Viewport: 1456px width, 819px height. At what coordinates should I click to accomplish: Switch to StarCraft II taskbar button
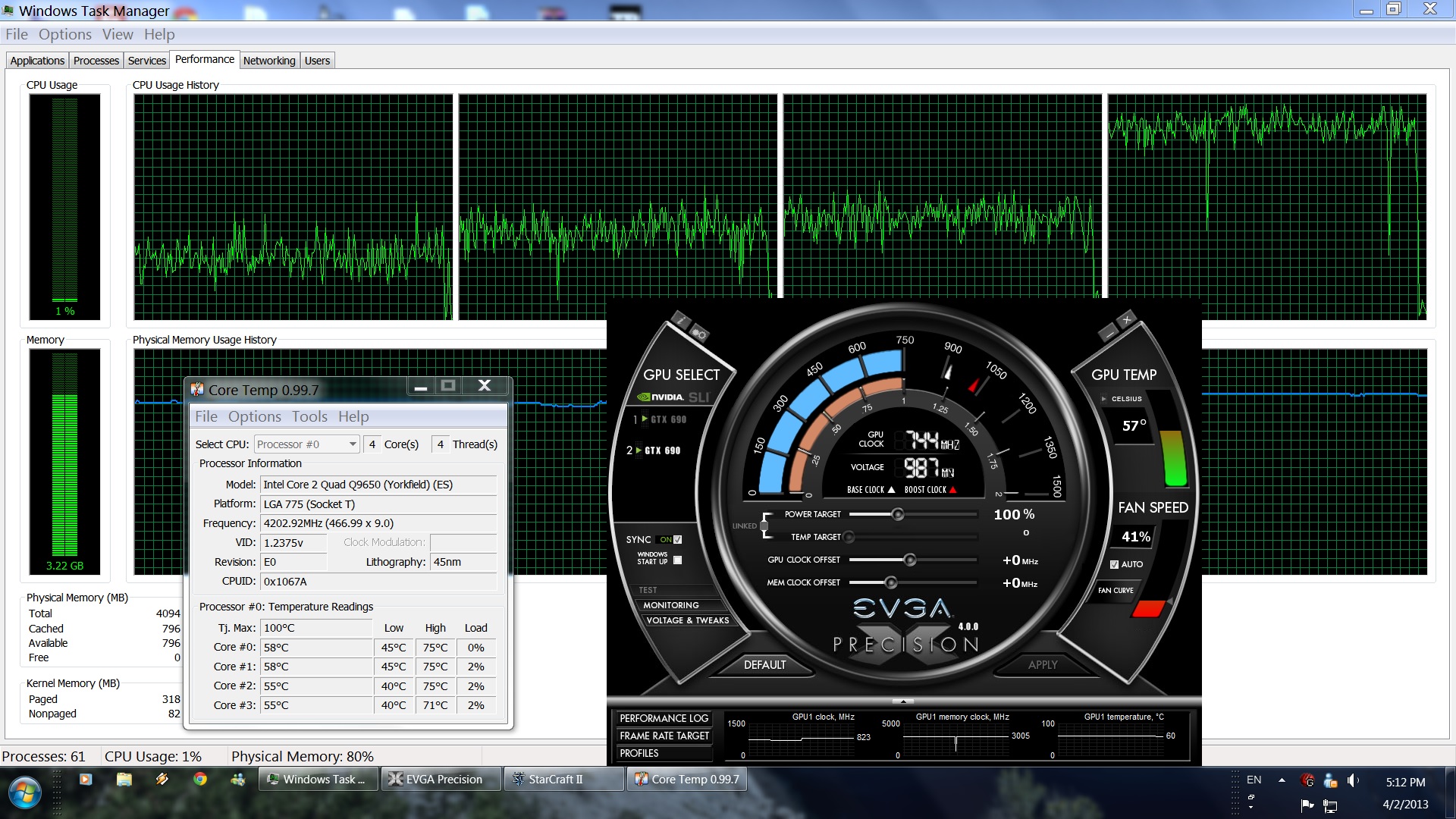(564, 779)
